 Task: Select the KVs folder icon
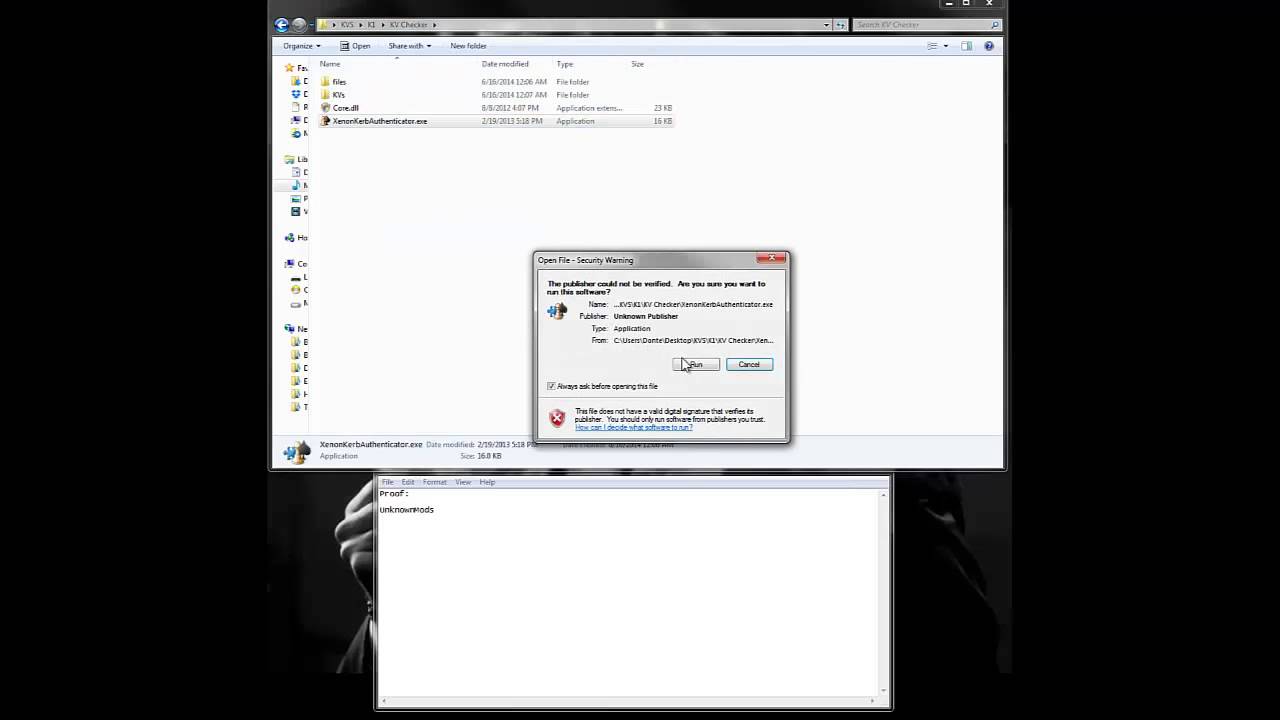coord(325,95)
